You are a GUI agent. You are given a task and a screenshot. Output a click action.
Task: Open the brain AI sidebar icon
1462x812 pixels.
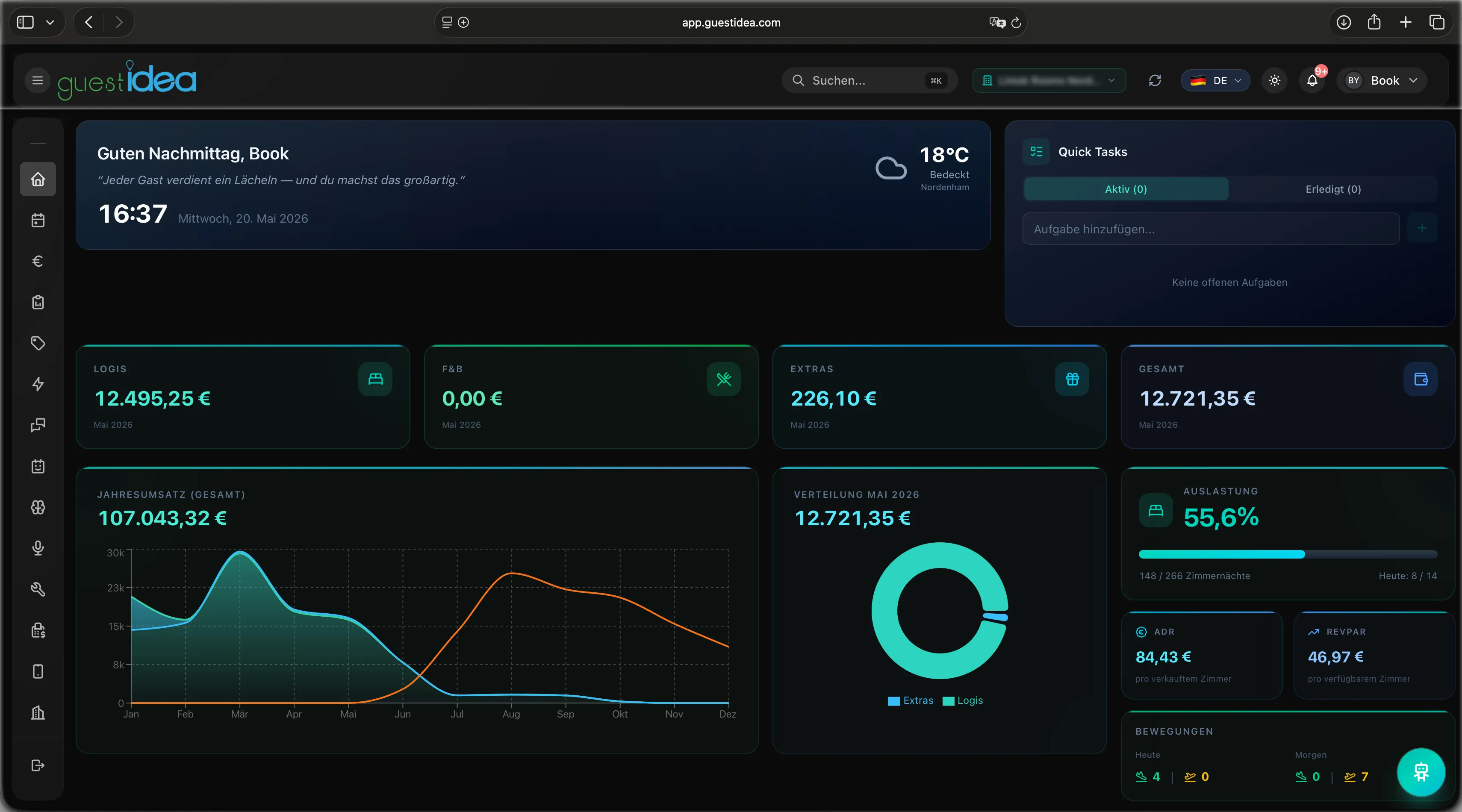pos(38,507)
